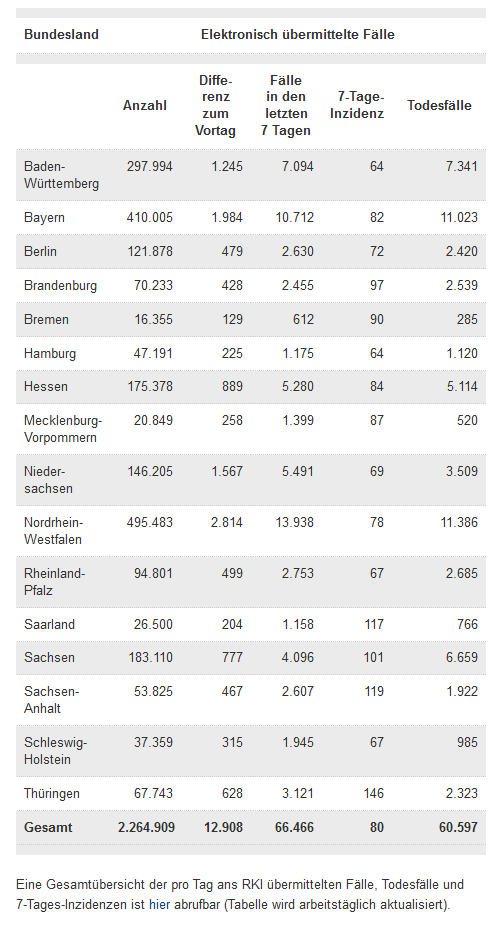Select the Bundesland column header
The width and height of the screenshot is (496, 943).
(x=61, y=34)
